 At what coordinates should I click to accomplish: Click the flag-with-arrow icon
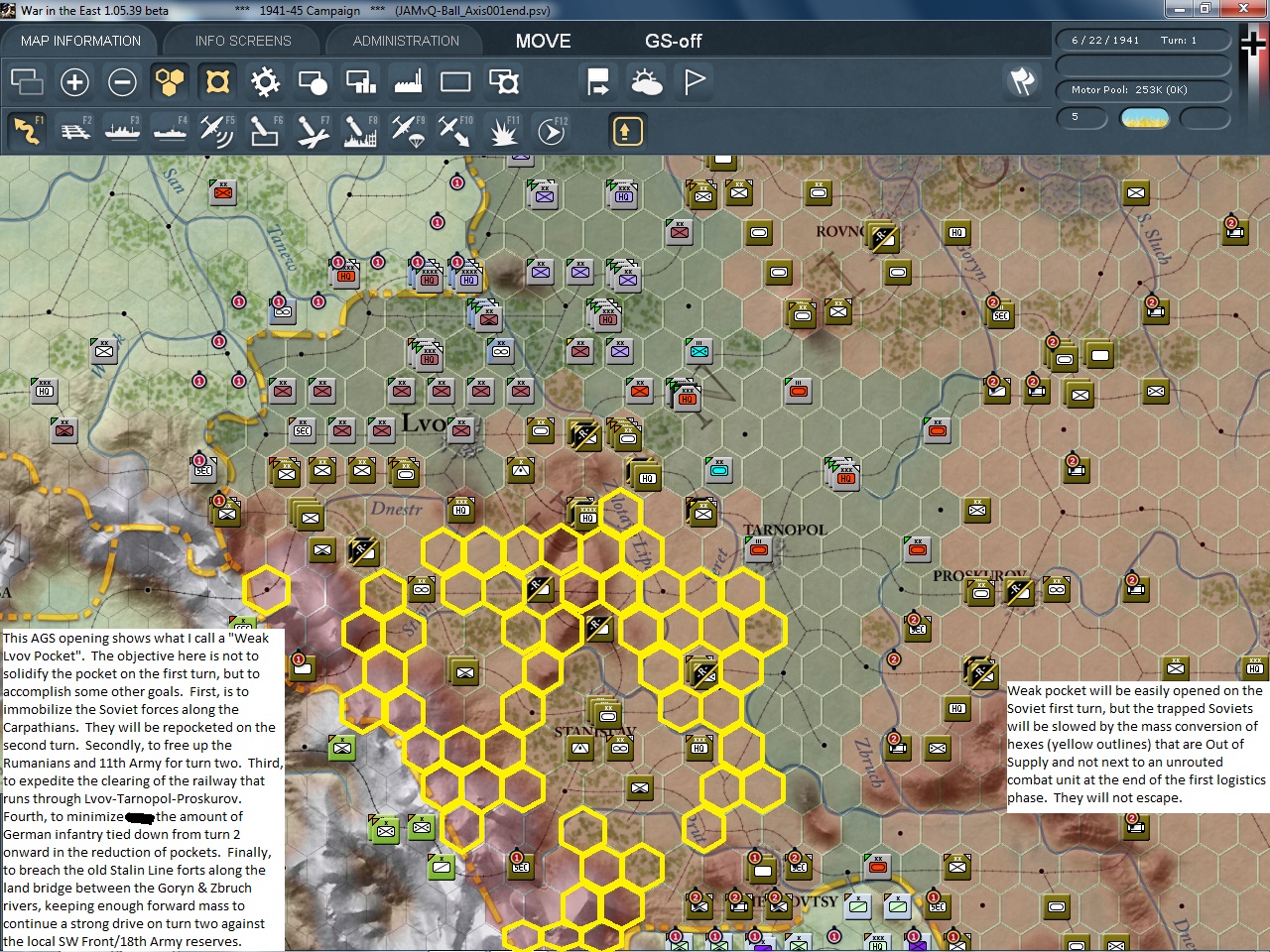coord(598,81)
